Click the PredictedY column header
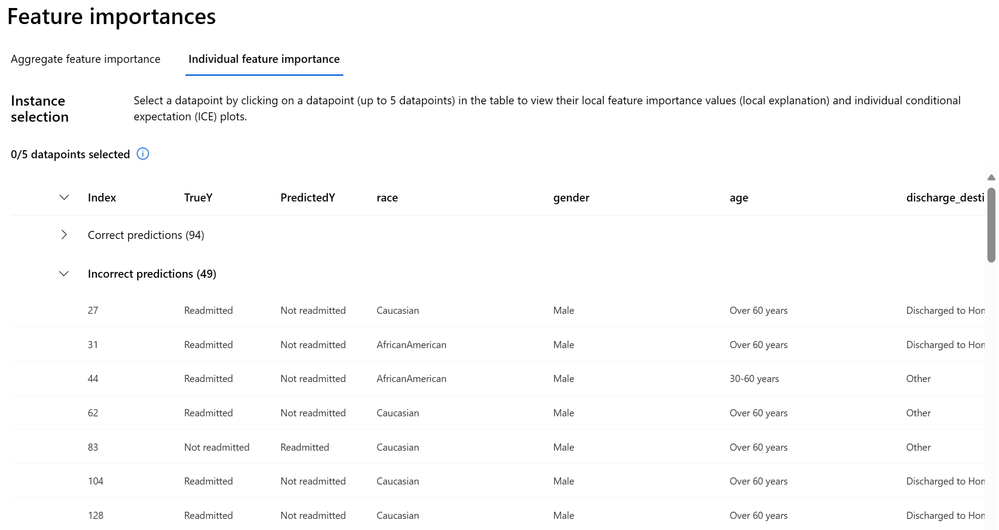The image size is (999, 530). 308,197
